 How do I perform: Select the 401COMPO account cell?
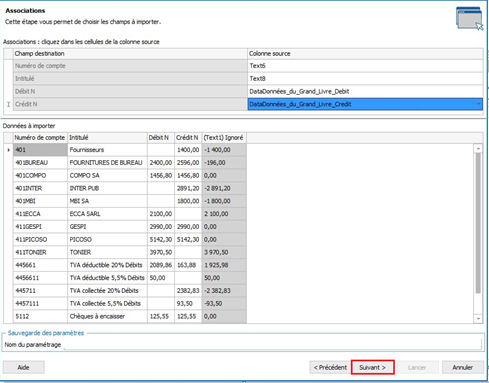[x=40, y=175]
